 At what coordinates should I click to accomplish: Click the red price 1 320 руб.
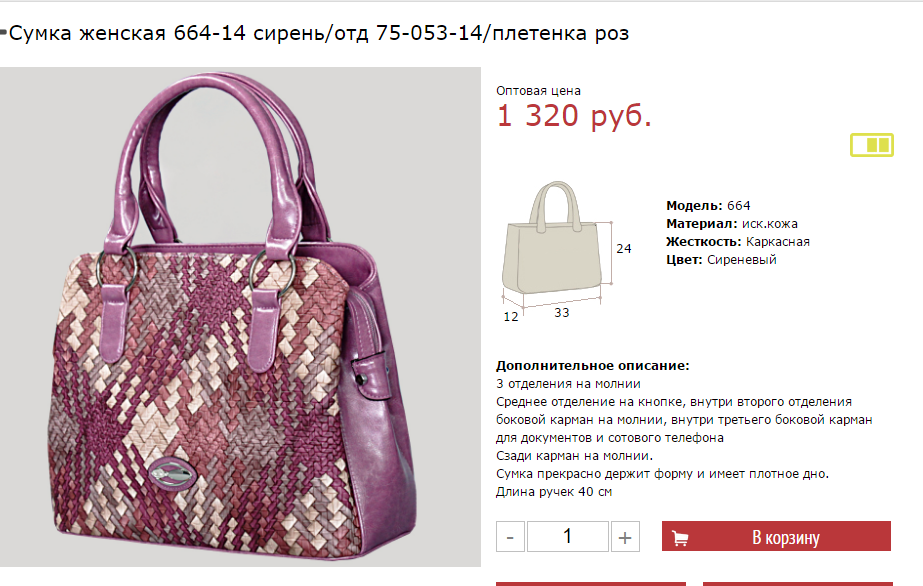pos(574,115)
